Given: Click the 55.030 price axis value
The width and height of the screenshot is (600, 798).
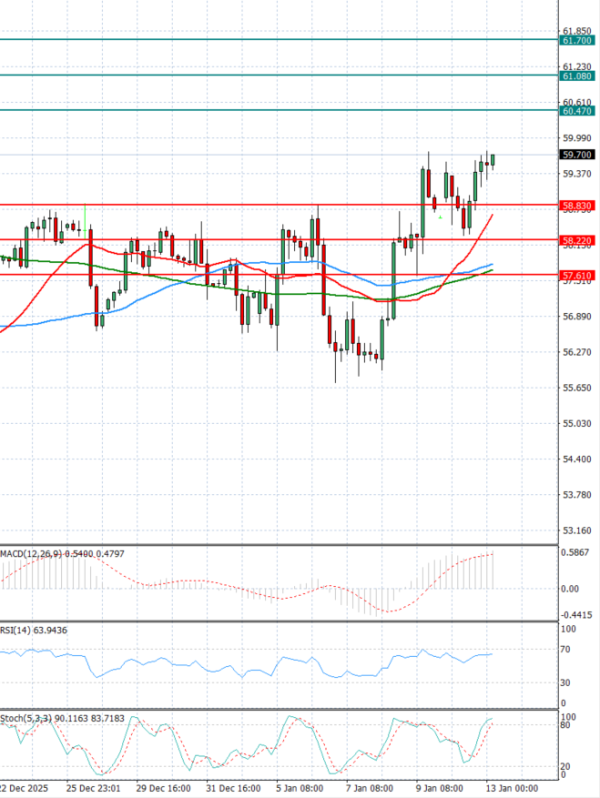Looking at the screenshot, I should point(577,423).
